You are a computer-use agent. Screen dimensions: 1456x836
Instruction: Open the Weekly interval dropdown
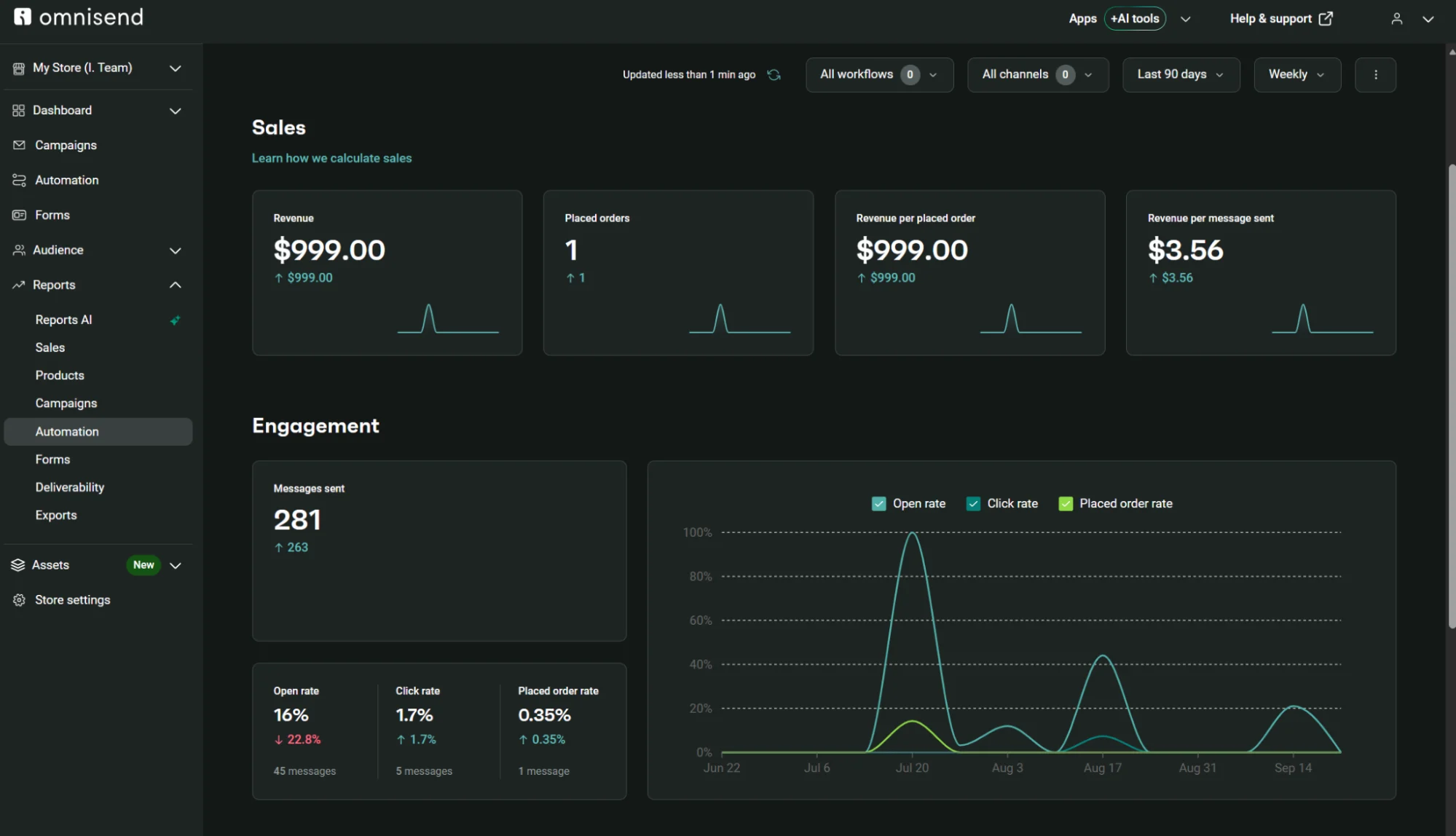[1297, 75]
